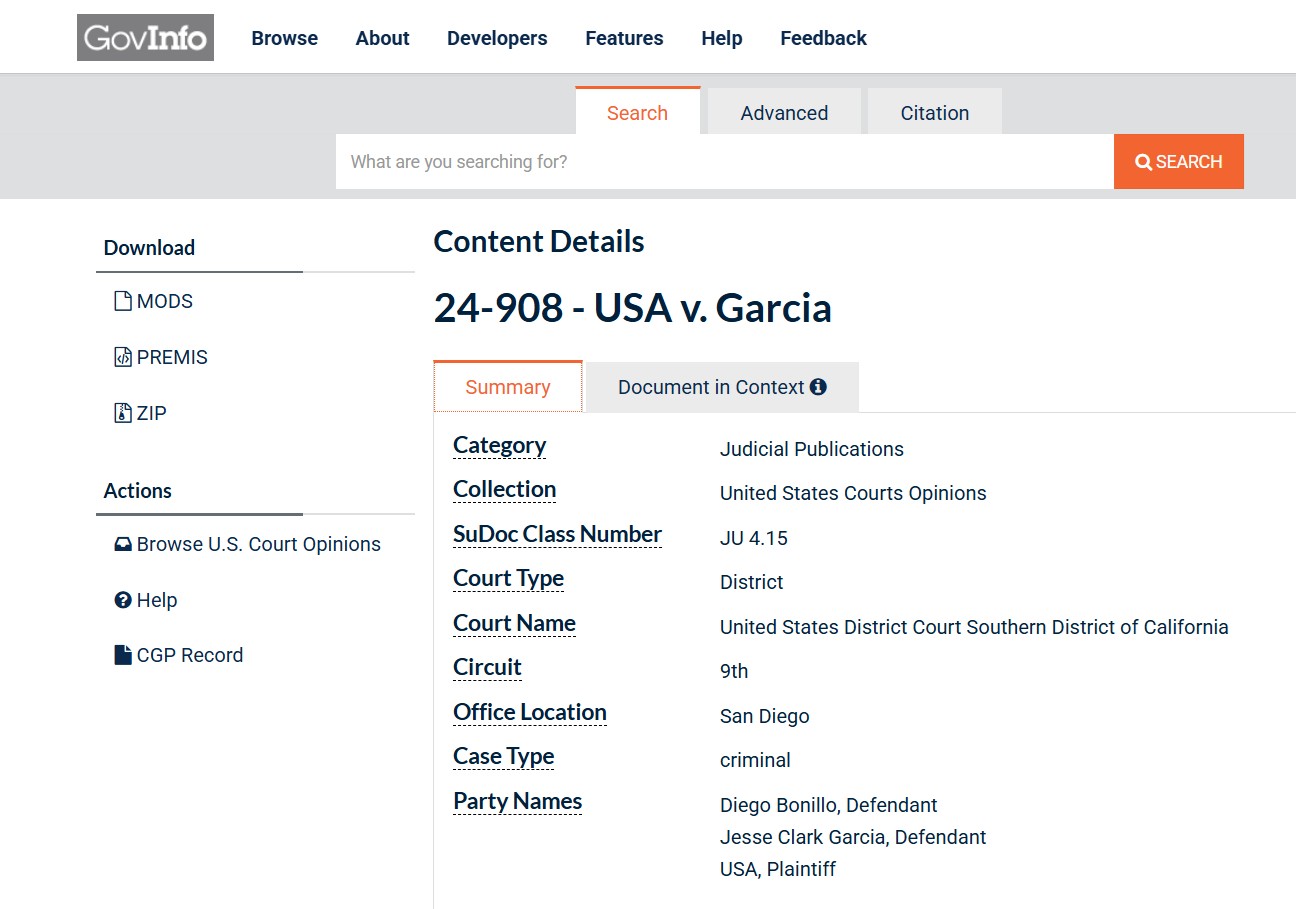
Task: Open Browse U.S. Court Opinions link
Action: pos(248,545)
